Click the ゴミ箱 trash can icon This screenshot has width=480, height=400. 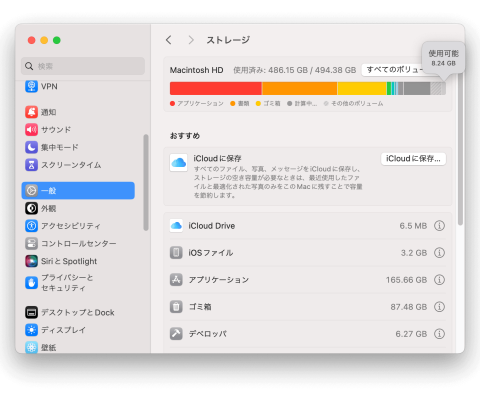click(176, 307)
